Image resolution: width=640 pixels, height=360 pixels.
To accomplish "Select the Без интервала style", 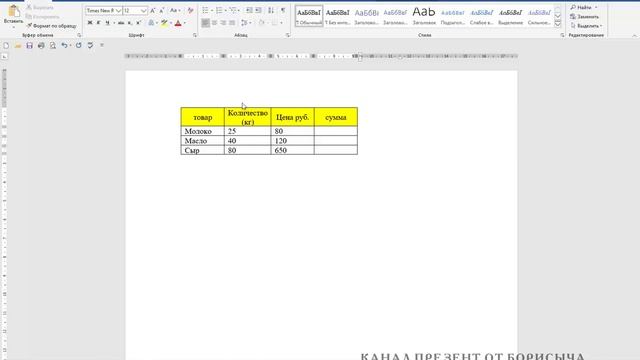I will click(x=338, y=16).
